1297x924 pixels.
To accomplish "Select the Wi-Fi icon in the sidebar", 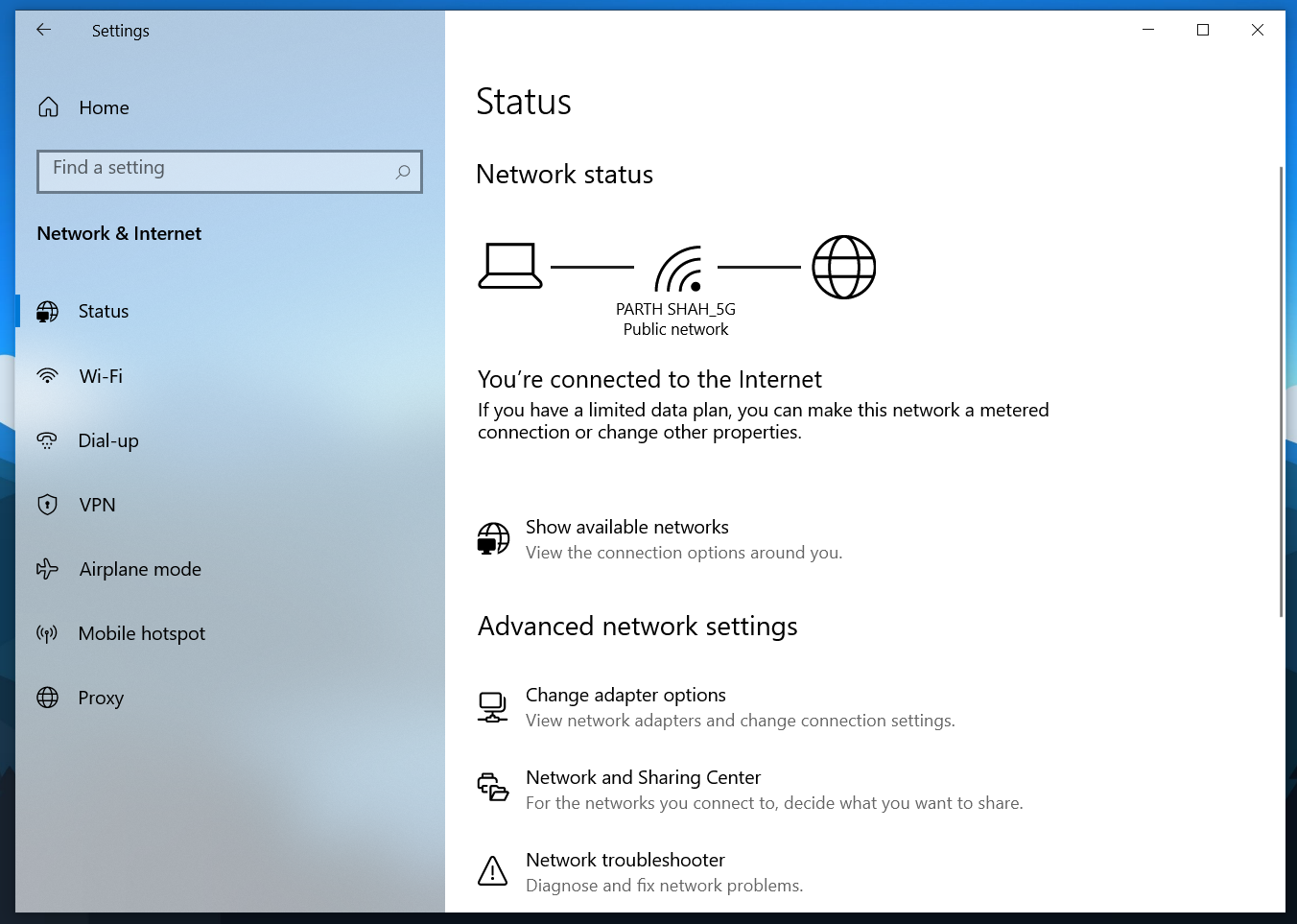I will (48, 376).
